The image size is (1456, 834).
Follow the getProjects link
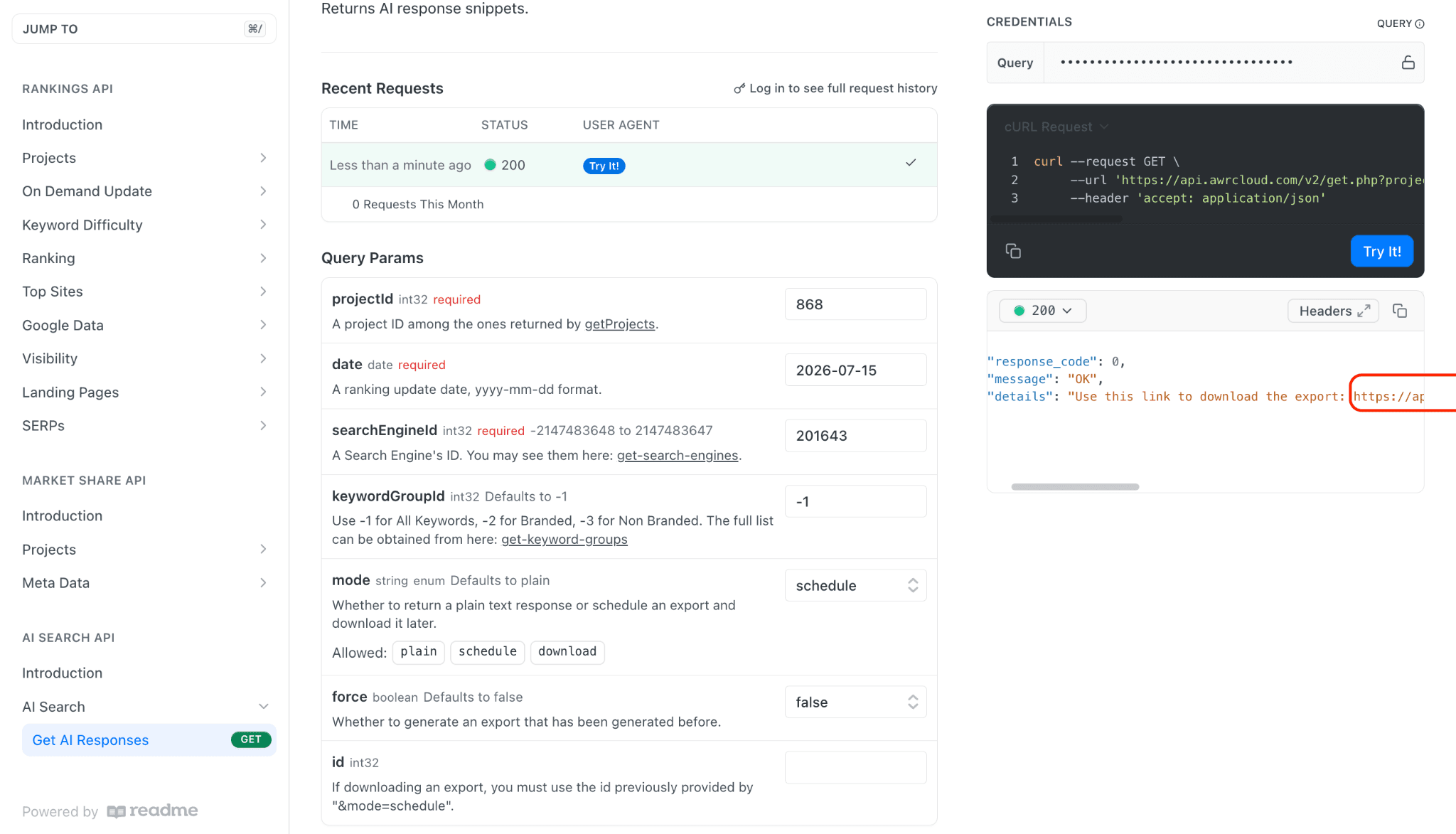619,324
